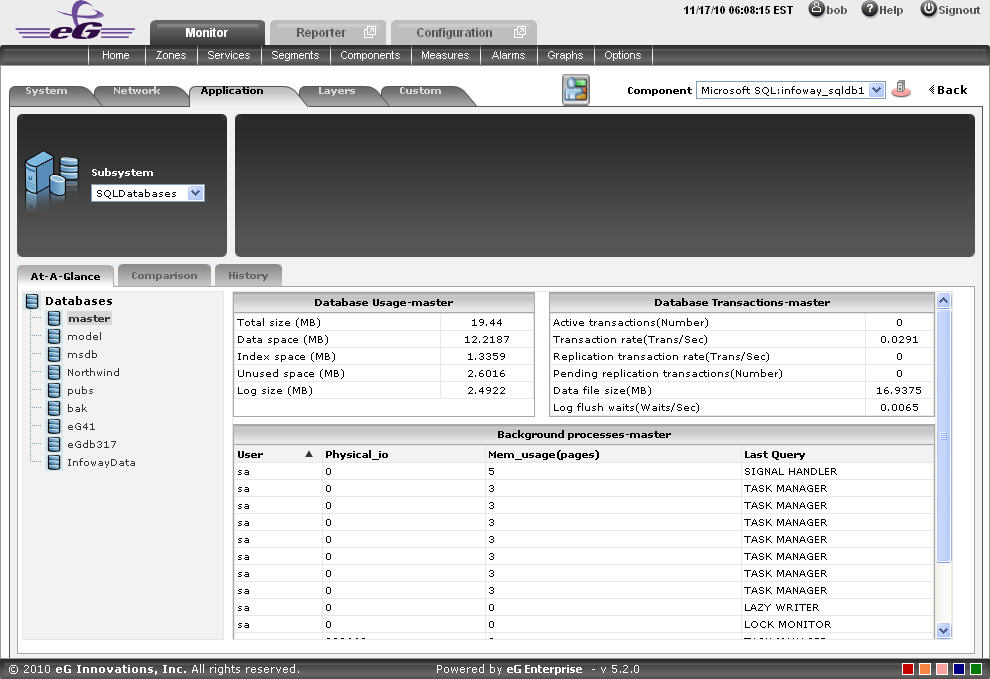Click the Northwind database icon
990x679 pixels.
(x=54, y=373)
